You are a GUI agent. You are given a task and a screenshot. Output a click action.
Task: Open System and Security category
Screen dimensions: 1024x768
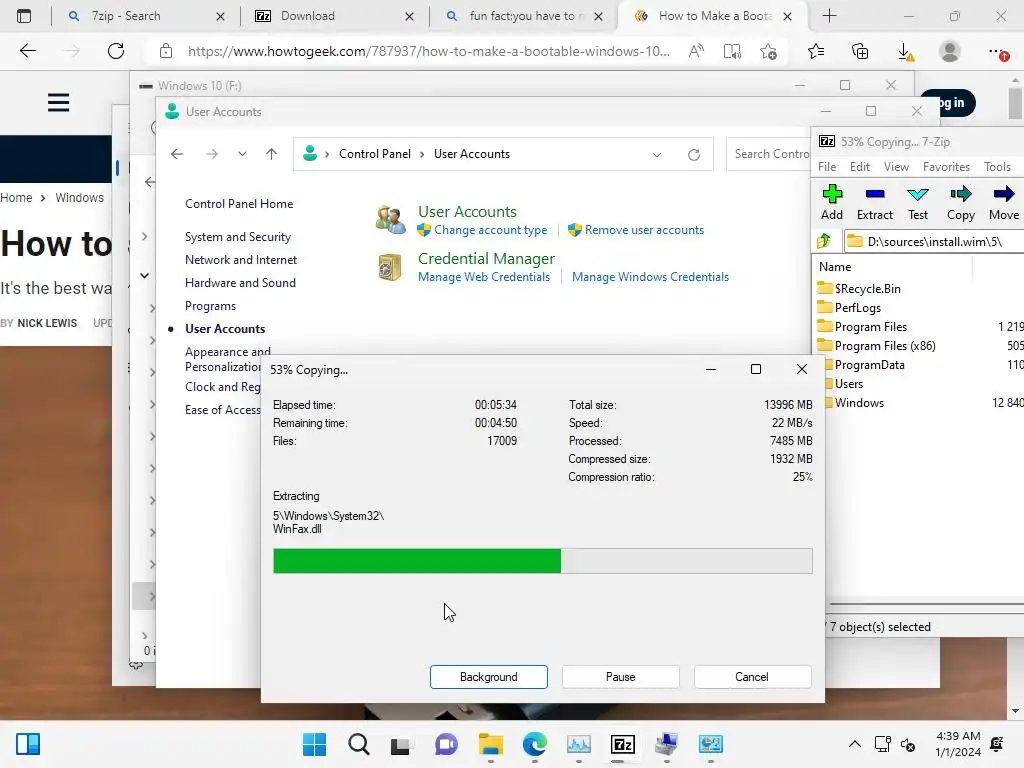(x=238, y=236)
